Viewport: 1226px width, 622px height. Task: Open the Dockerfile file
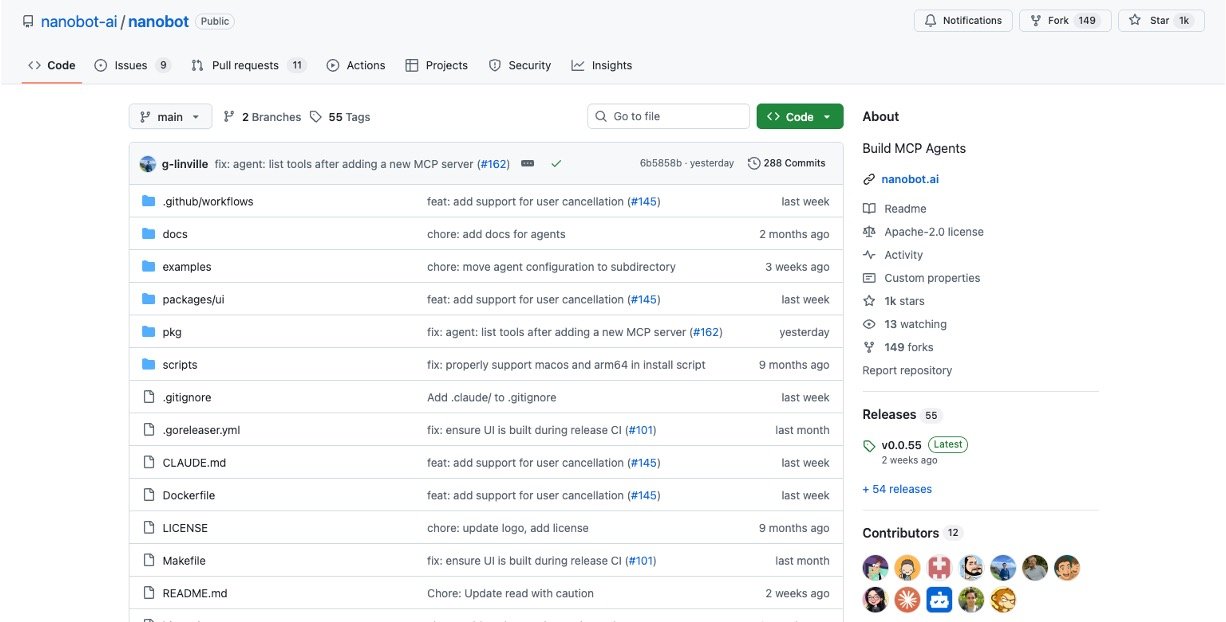pos(189,495)
